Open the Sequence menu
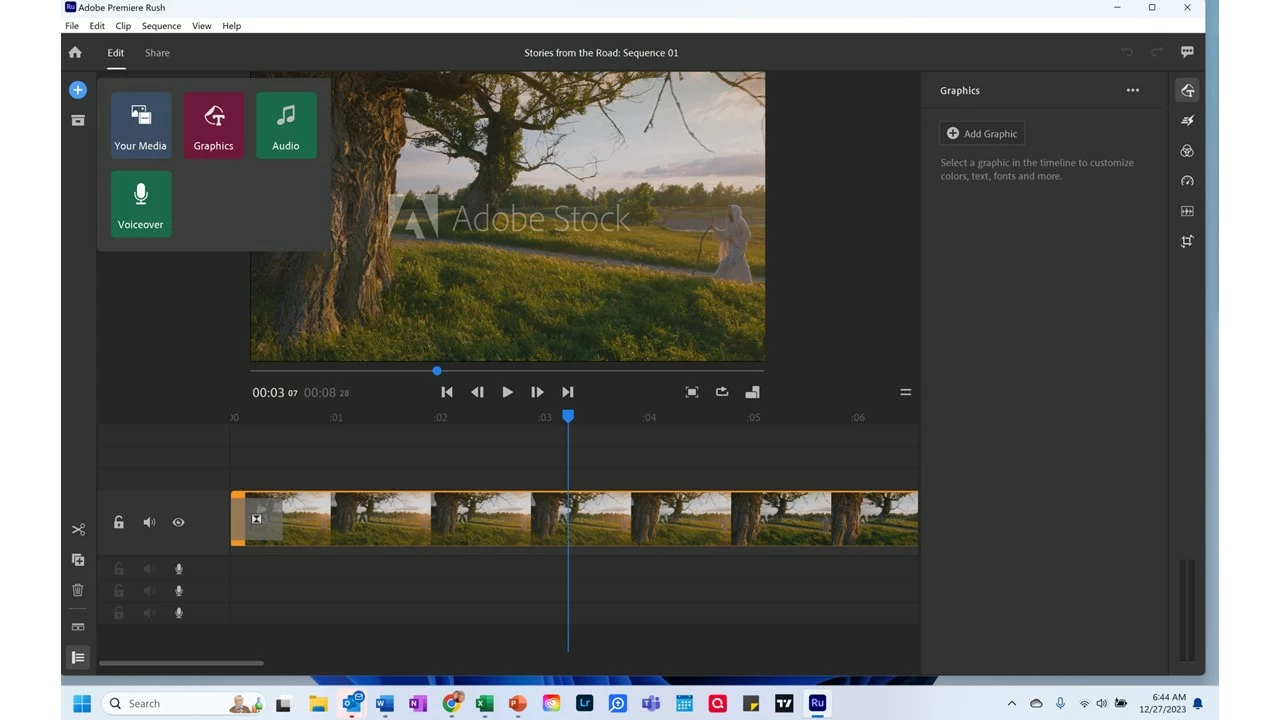1280x720 pixels. (x=161, y=26)
